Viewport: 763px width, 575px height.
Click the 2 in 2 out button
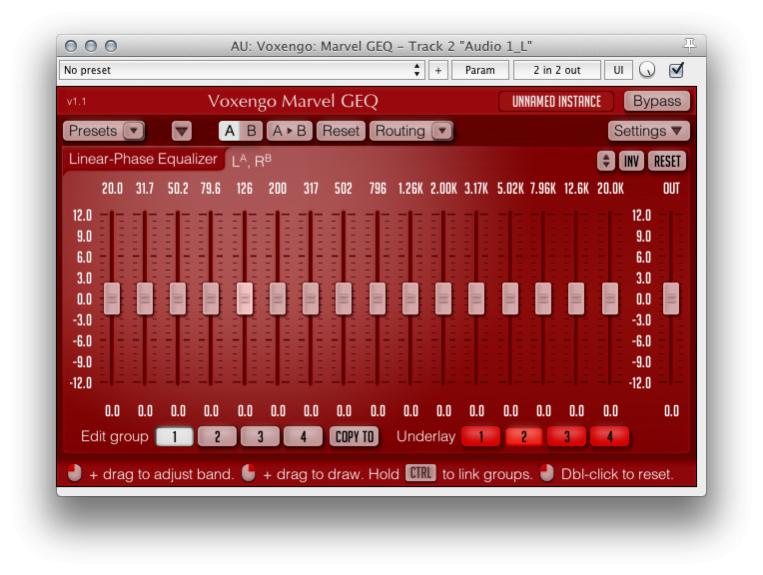point(557,70)
